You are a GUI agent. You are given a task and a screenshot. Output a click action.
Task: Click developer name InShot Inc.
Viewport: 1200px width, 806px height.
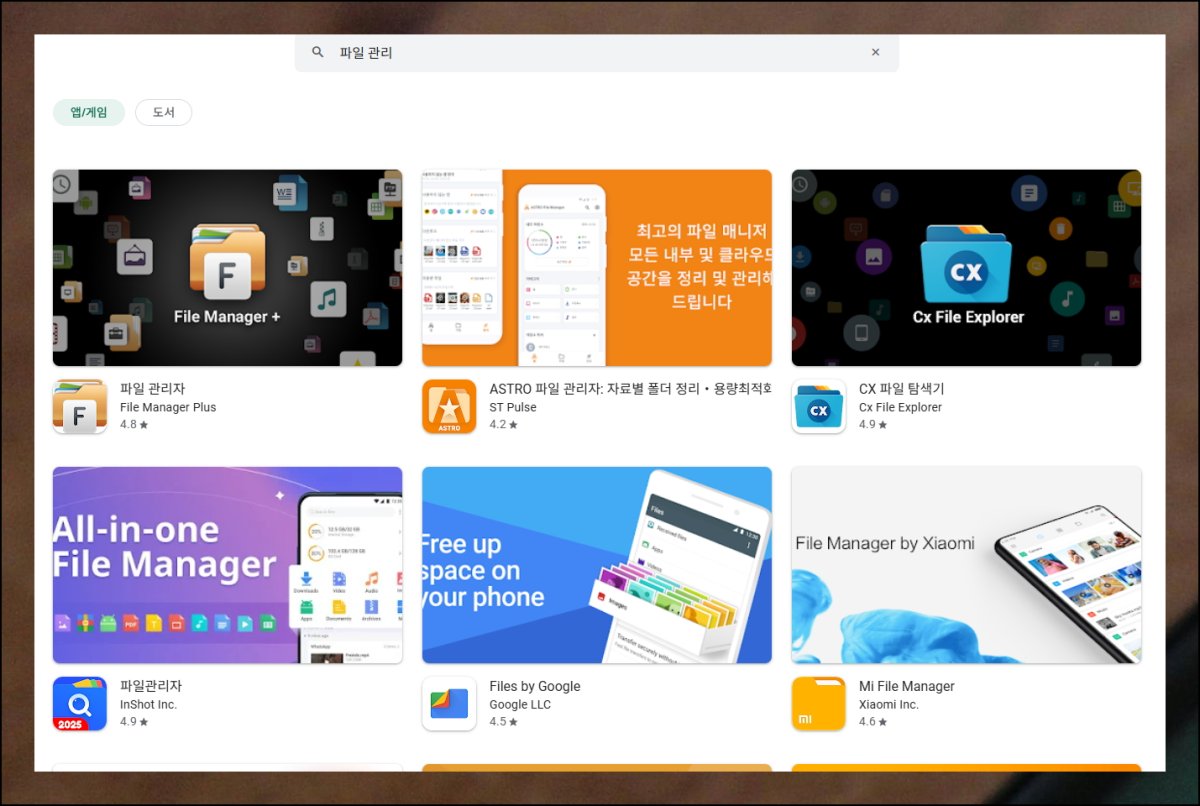tap(148, 704)
